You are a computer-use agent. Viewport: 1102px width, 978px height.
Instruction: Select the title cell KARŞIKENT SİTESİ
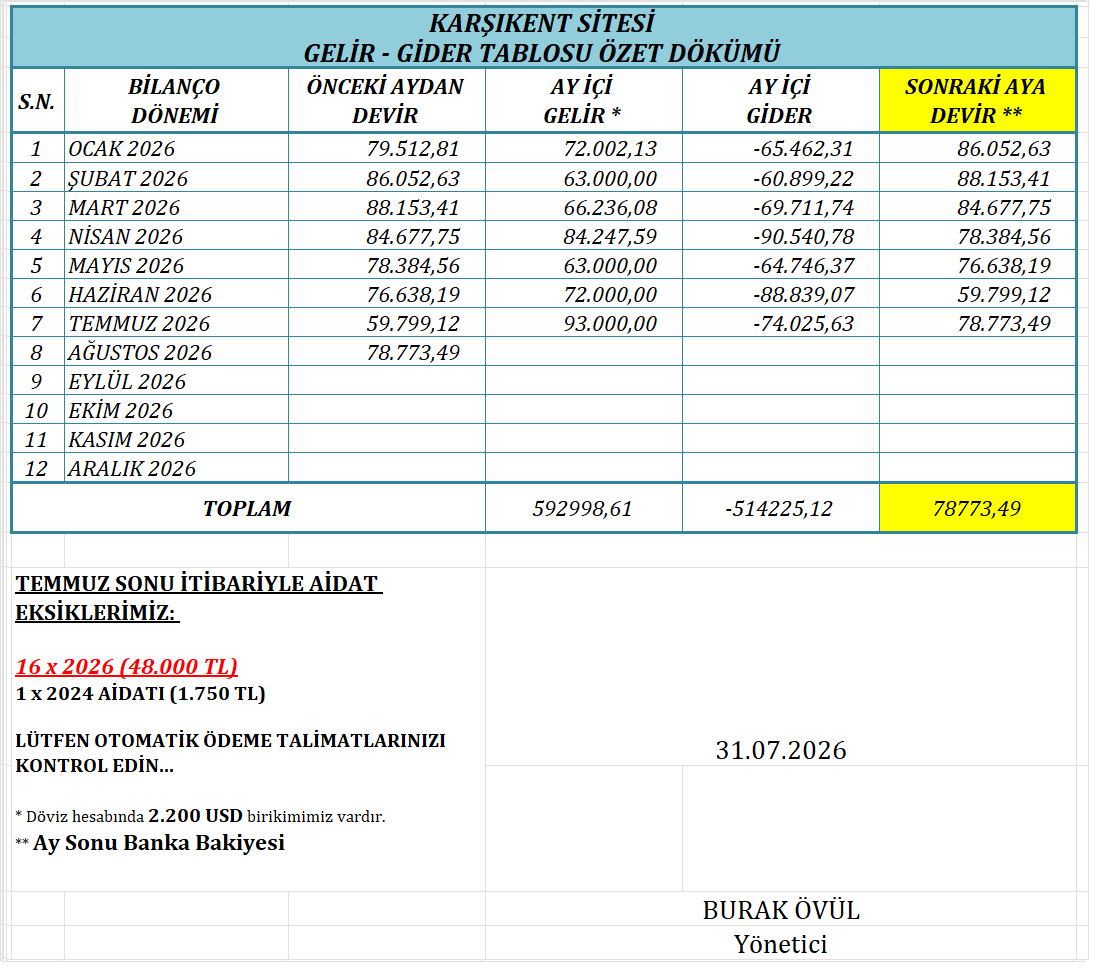542,37
